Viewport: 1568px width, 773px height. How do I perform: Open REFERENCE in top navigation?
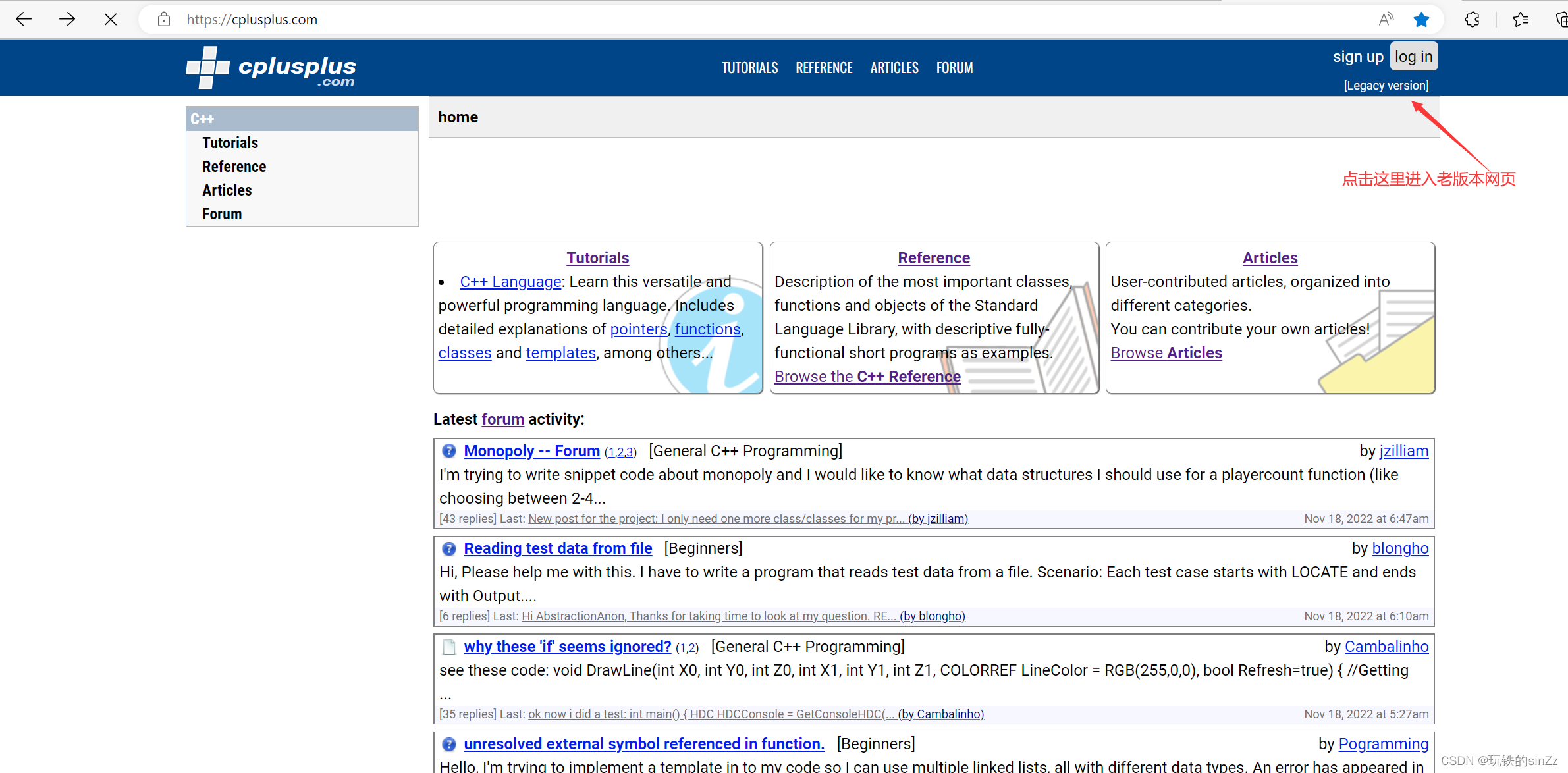(824, 68)
